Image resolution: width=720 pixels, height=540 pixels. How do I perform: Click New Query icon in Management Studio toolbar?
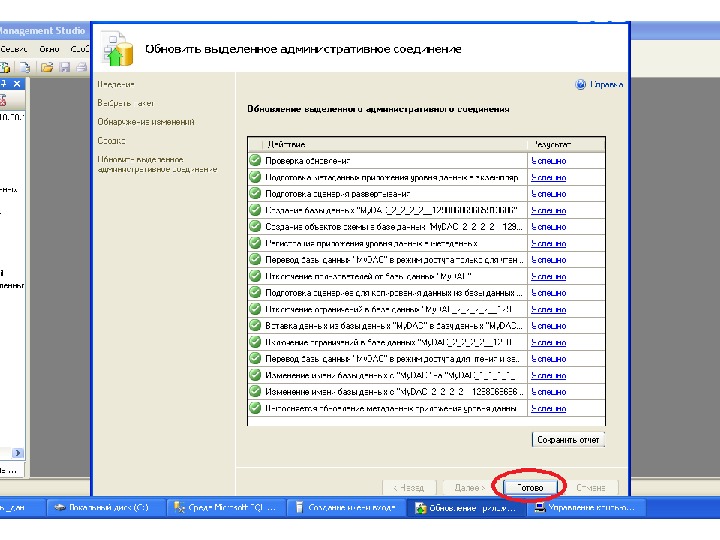click(6, 68)
